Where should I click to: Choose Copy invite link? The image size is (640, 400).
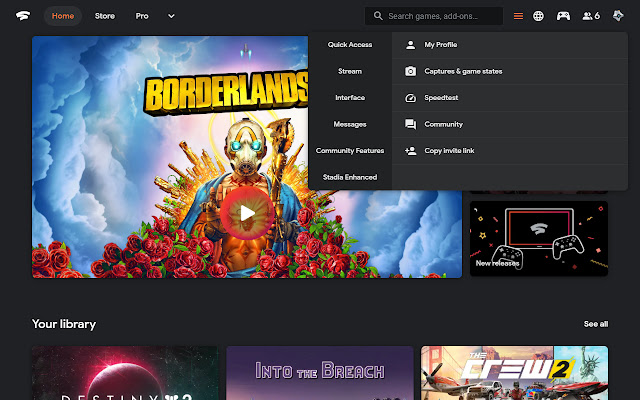[x=510, y=151]
